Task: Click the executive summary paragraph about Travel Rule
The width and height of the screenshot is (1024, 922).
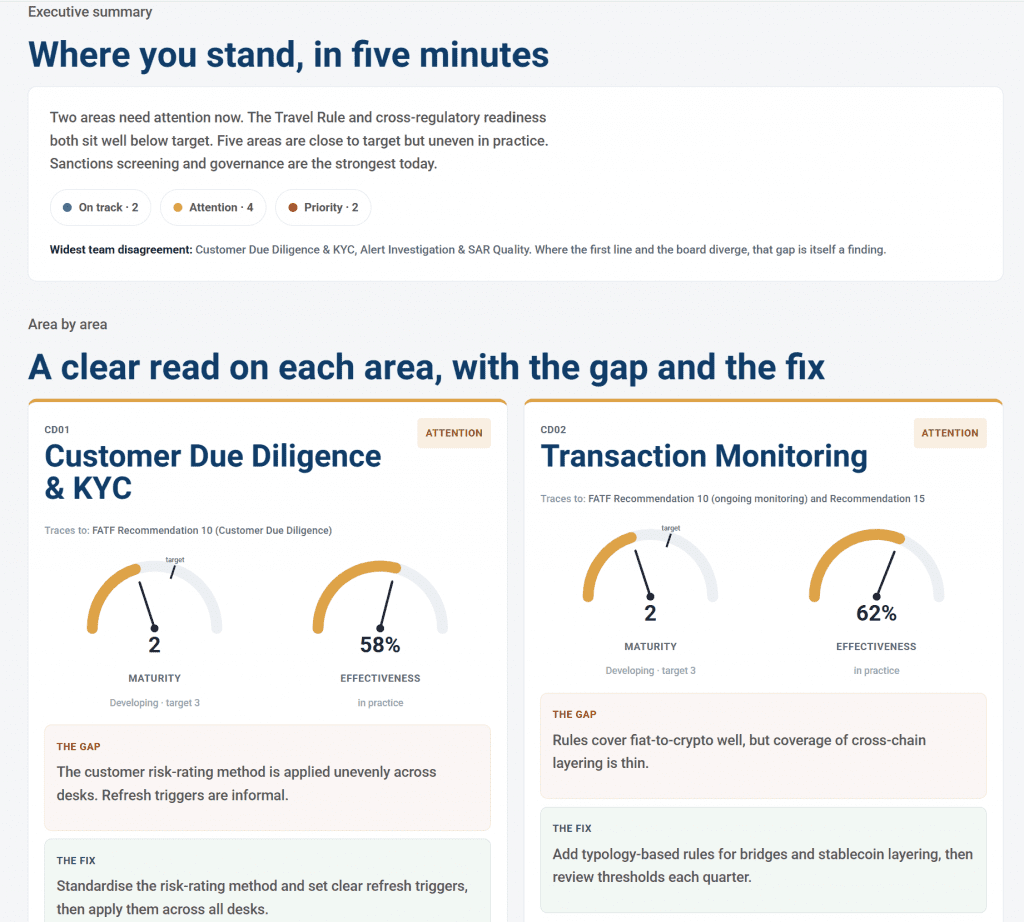Action: [299, 140]
